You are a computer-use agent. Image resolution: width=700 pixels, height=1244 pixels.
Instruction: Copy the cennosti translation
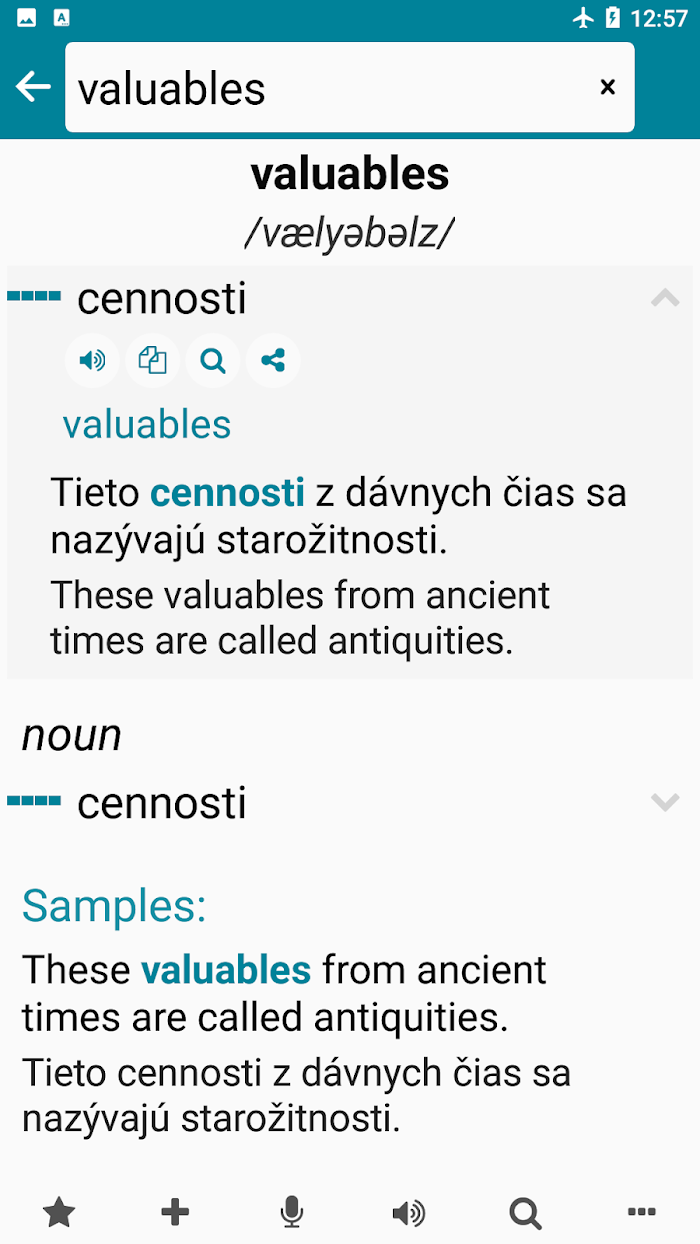[153, 360]
